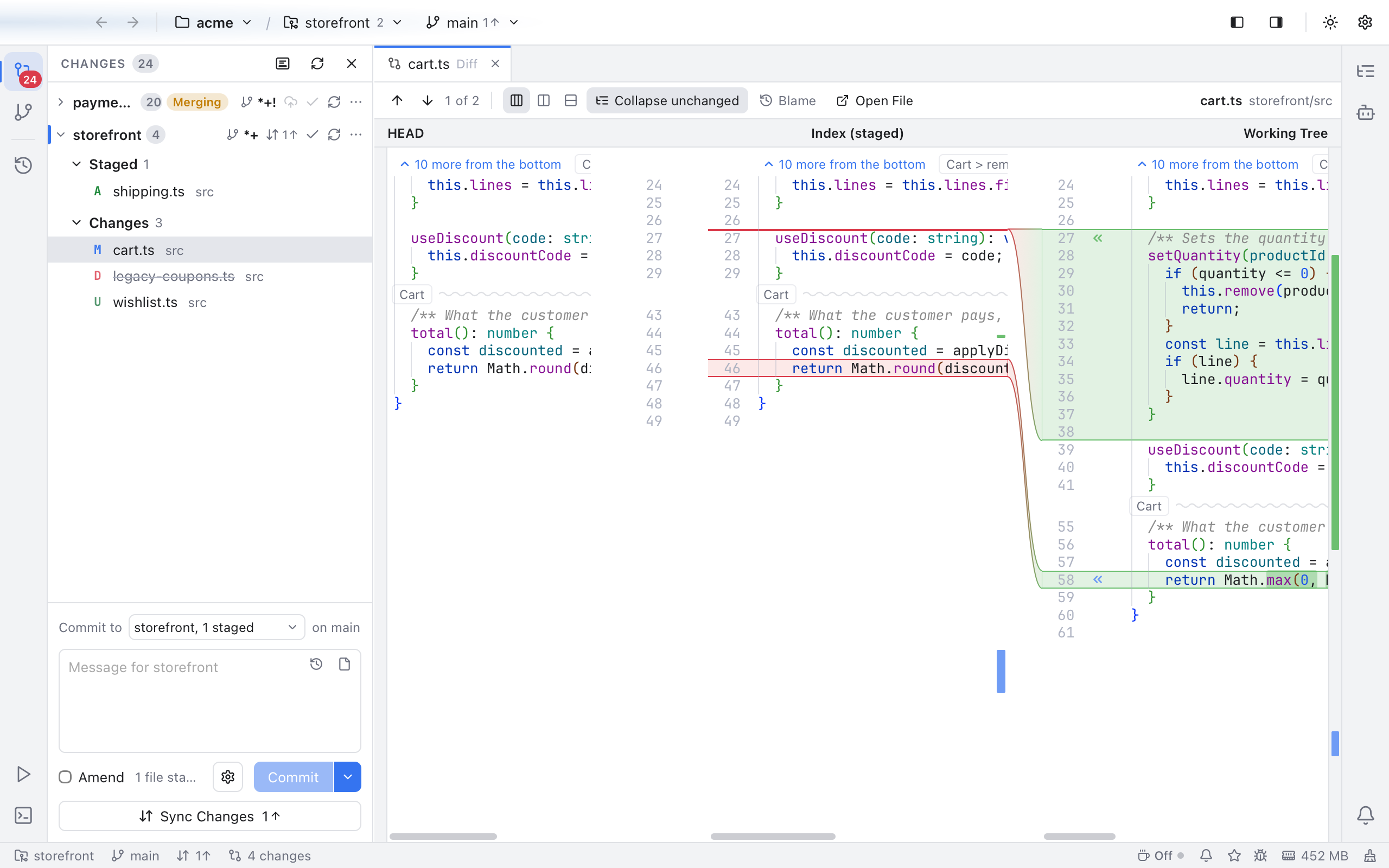Image resolution: width=1389 pixels, height=868 pixels.
Task: Toggle Collapse unchanged regions
Action: click(667, 100)
